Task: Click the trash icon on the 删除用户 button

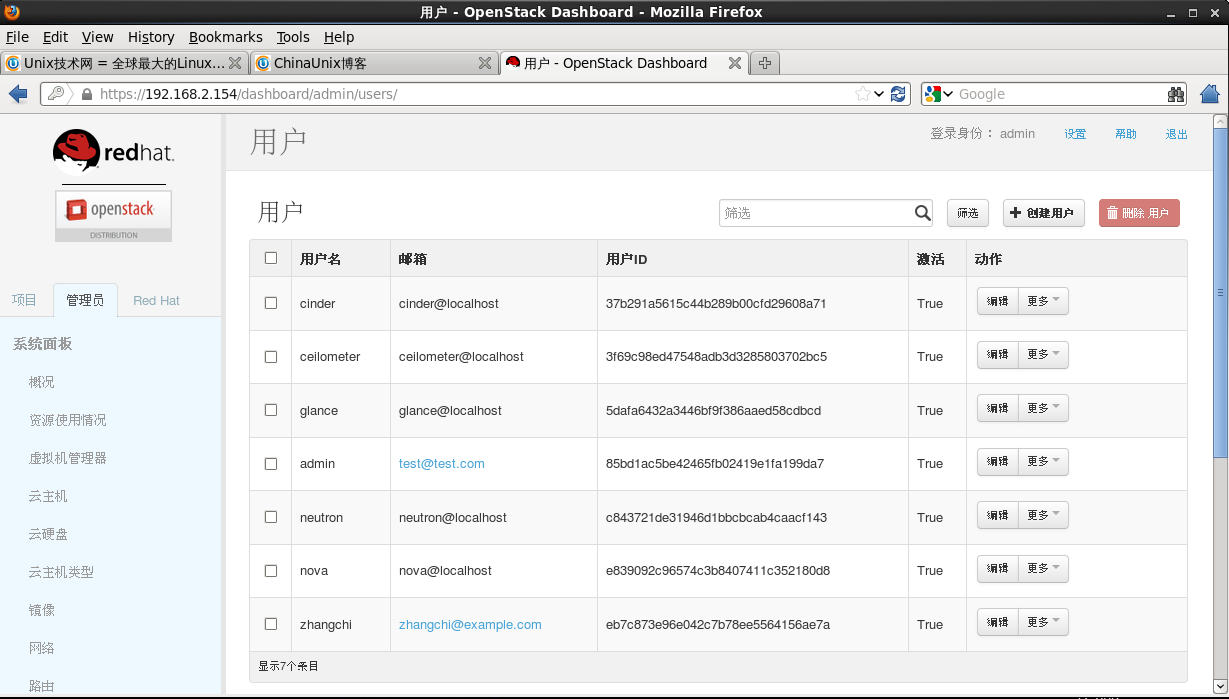Action: click(1113, 213)
